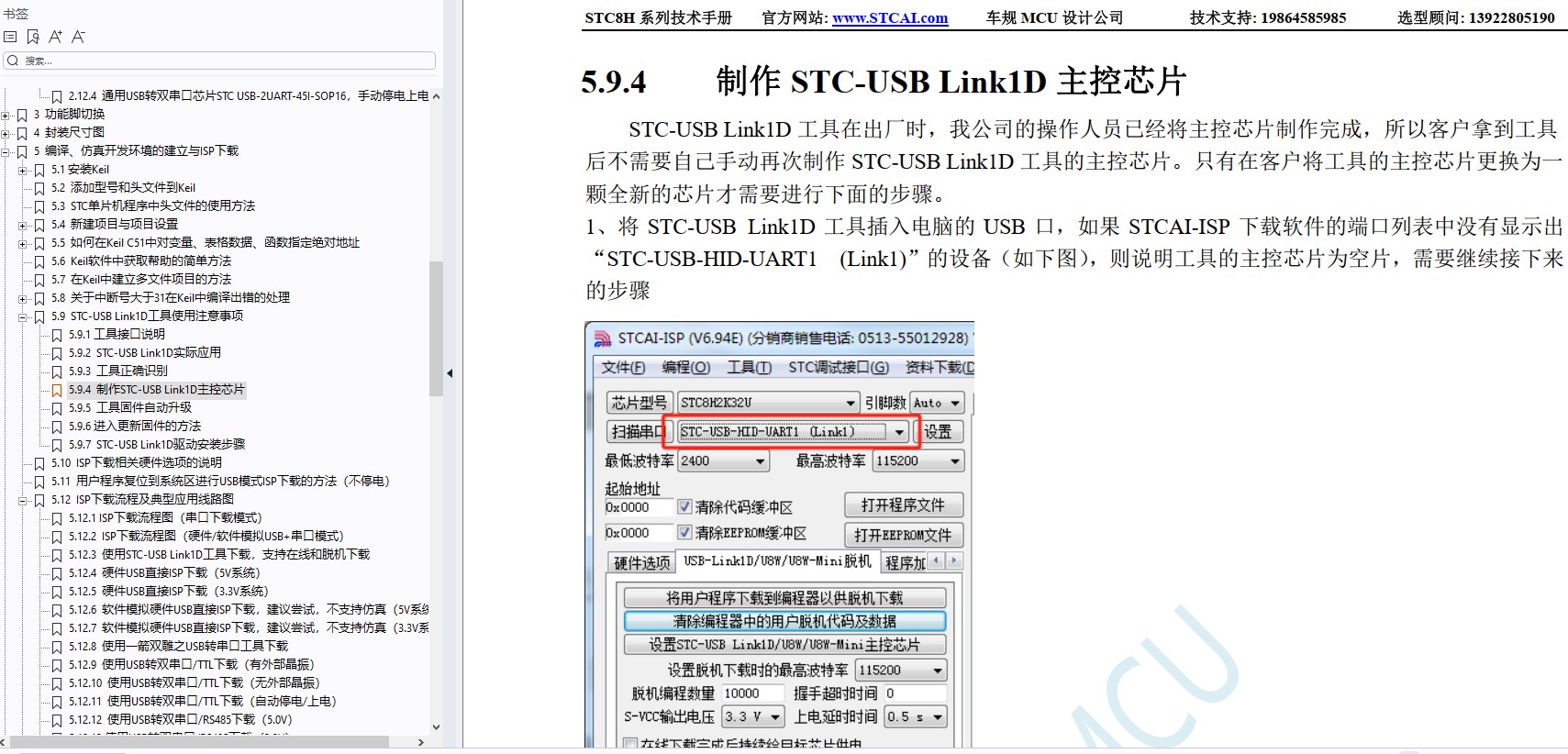
Task: Click bookmark icon beside 5.9.6 进入更新固件的方法
Action: pyautogui.click(x=57, y=427)
